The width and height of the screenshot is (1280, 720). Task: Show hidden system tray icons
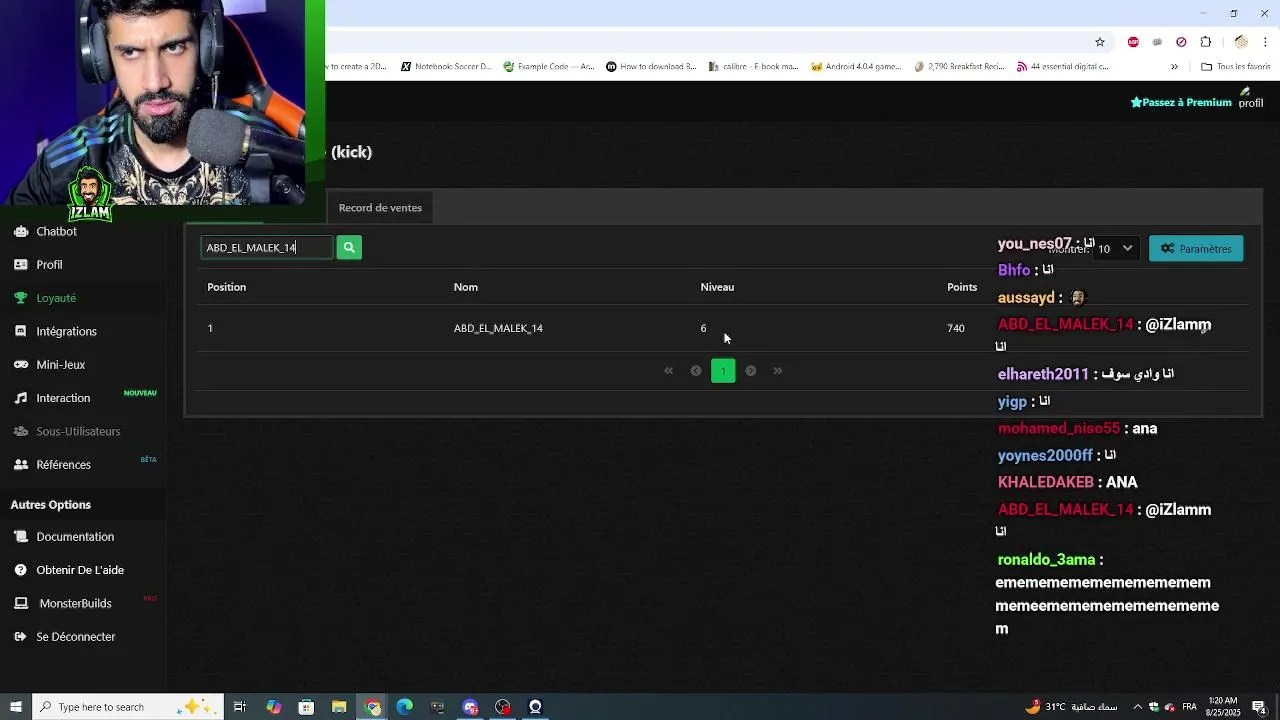[x=1136, y=707]
